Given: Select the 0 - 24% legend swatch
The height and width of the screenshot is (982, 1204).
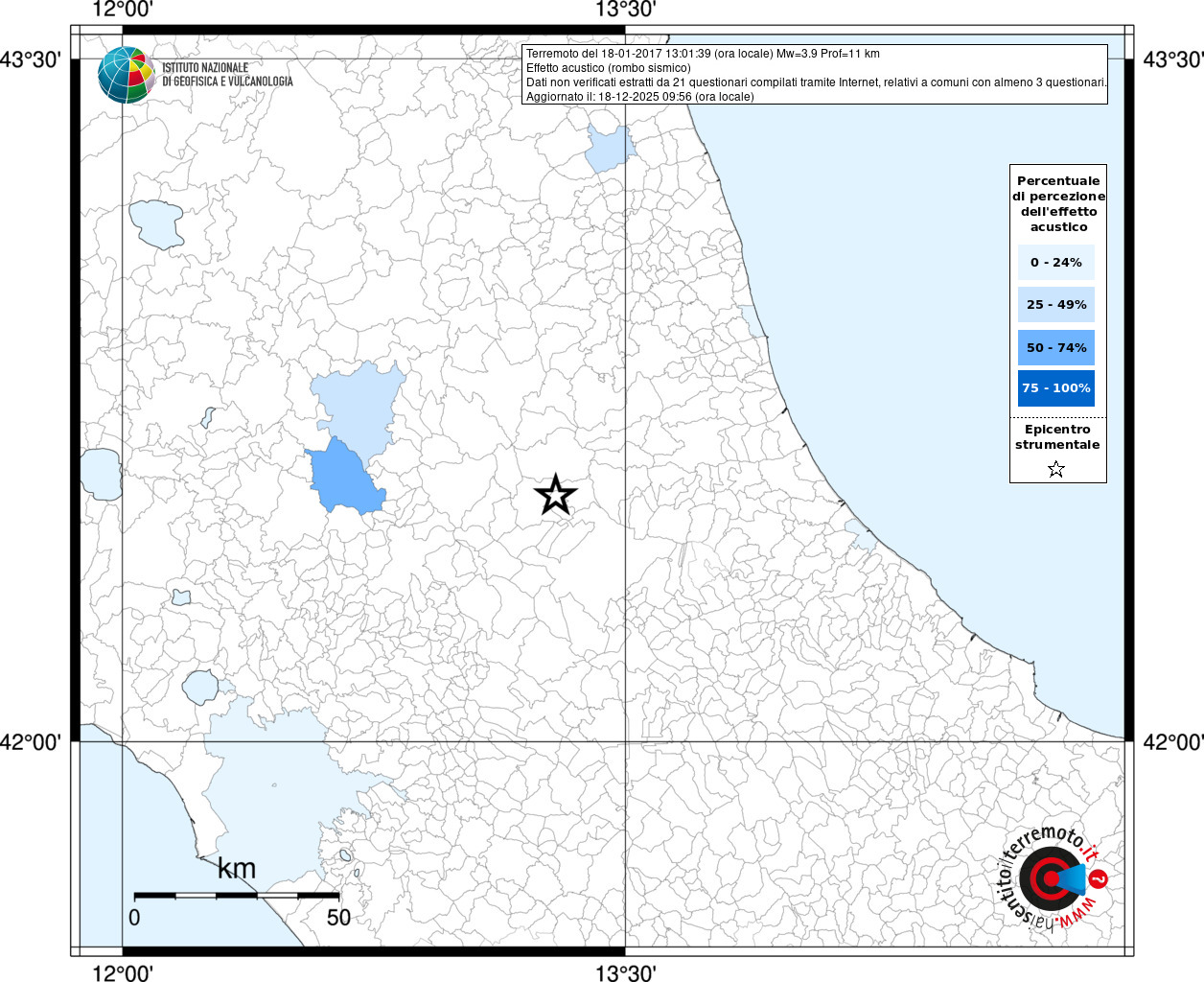Looking at the screenshot, I should [x=1055, y=262].
